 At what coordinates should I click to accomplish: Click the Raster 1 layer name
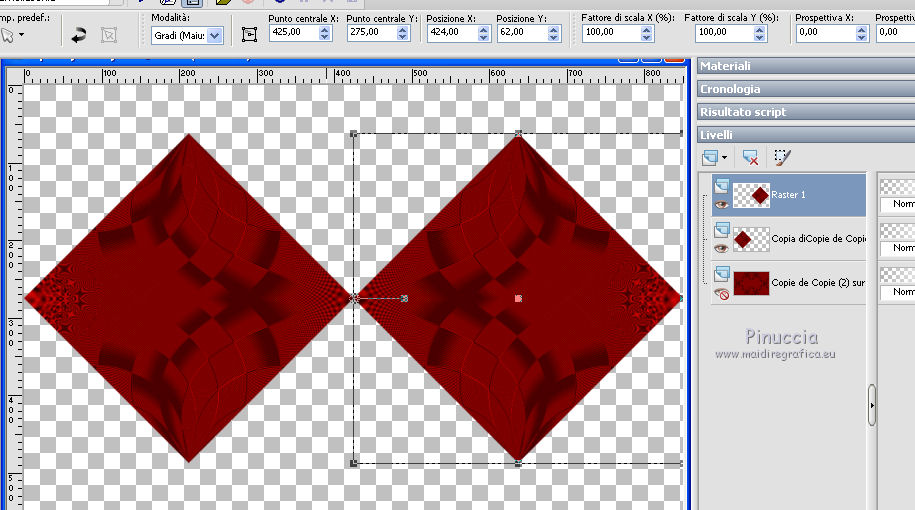pyautogui.click(x=788, y=195)
